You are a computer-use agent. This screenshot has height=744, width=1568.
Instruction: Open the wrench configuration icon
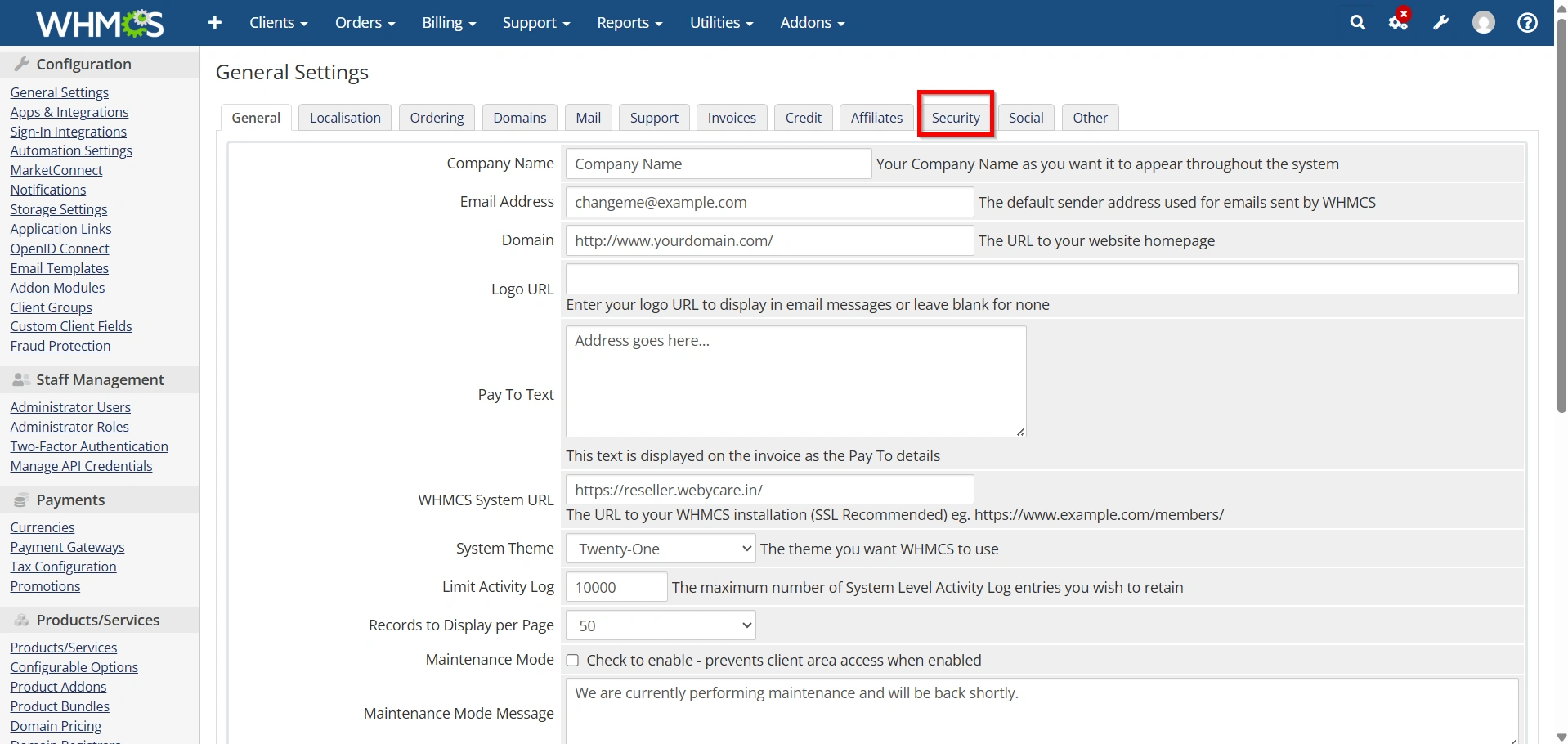(x=1440, y=23)
